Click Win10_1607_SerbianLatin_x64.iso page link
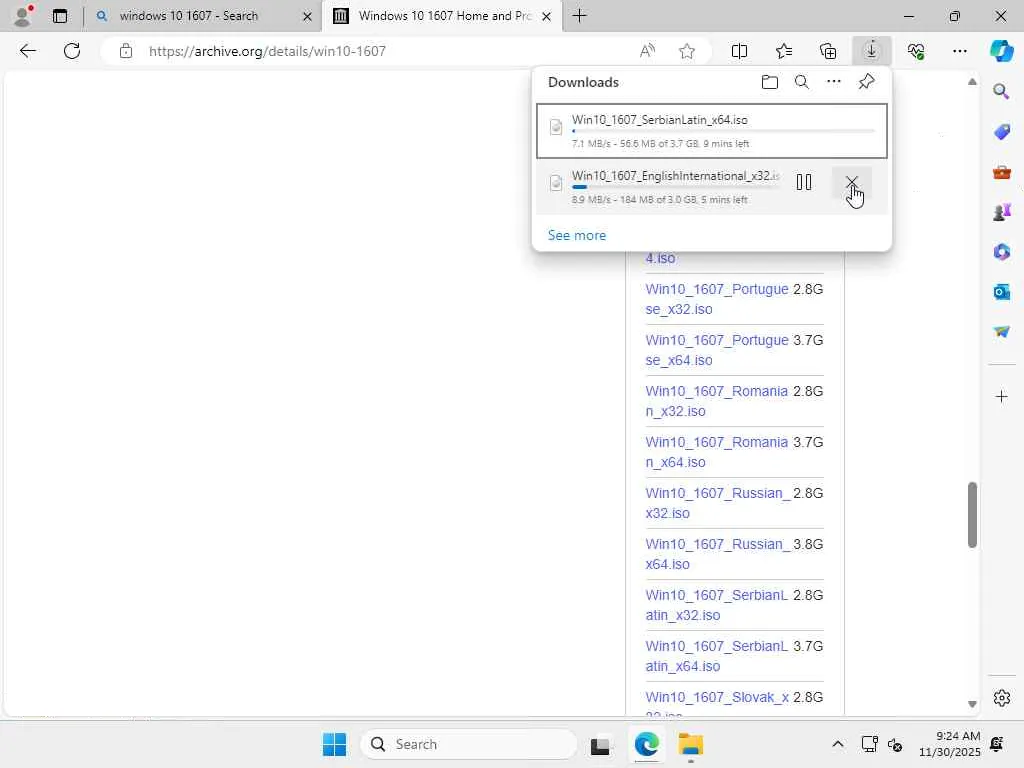The height and width of the screenshot is (768, 1024). click(x=716, y=656)
